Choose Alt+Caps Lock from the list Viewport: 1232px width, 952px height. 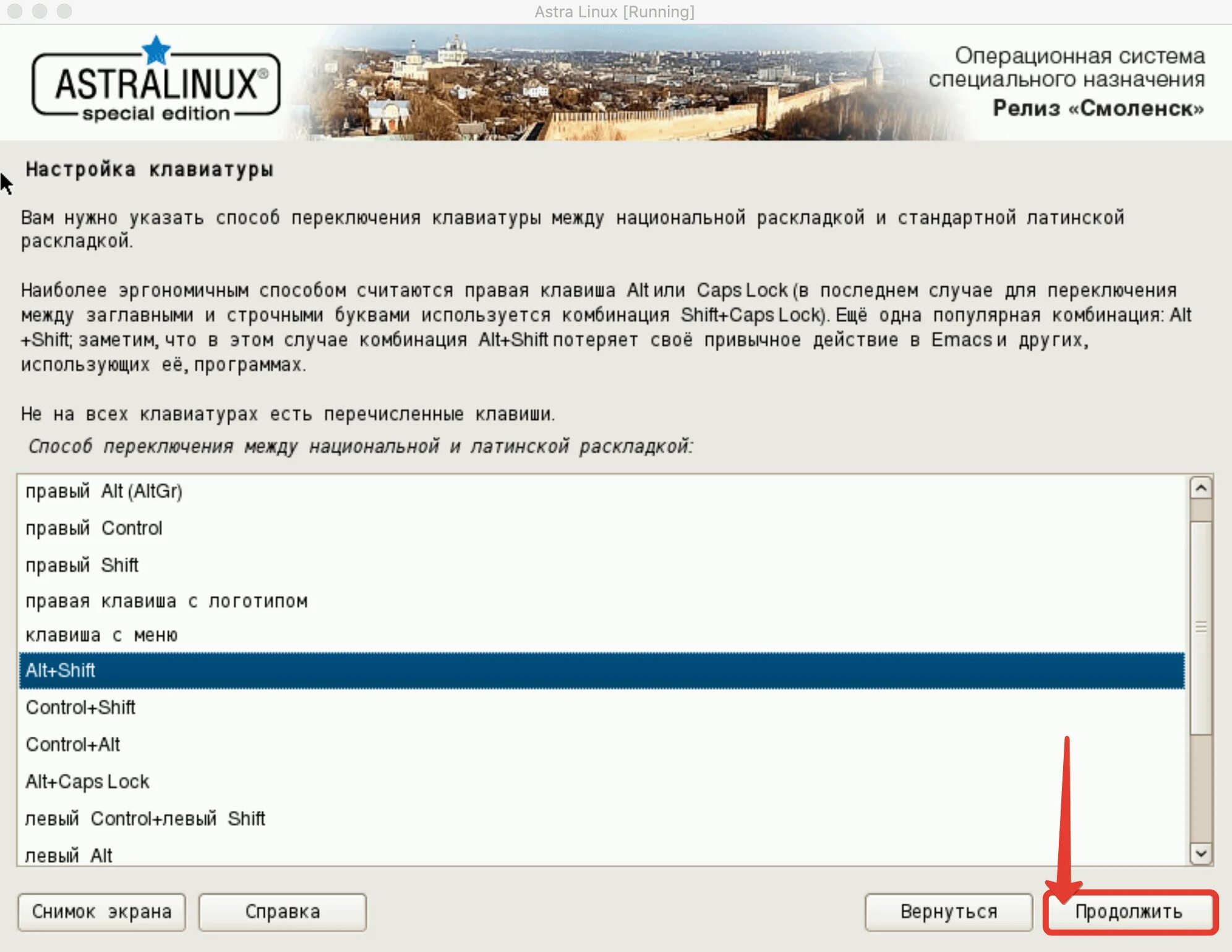[601, 781]
